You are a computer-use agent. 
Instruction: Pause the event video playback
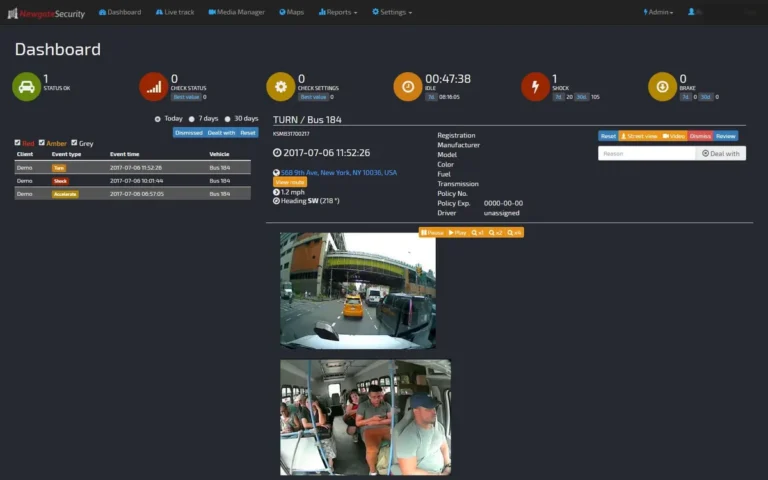432,233
